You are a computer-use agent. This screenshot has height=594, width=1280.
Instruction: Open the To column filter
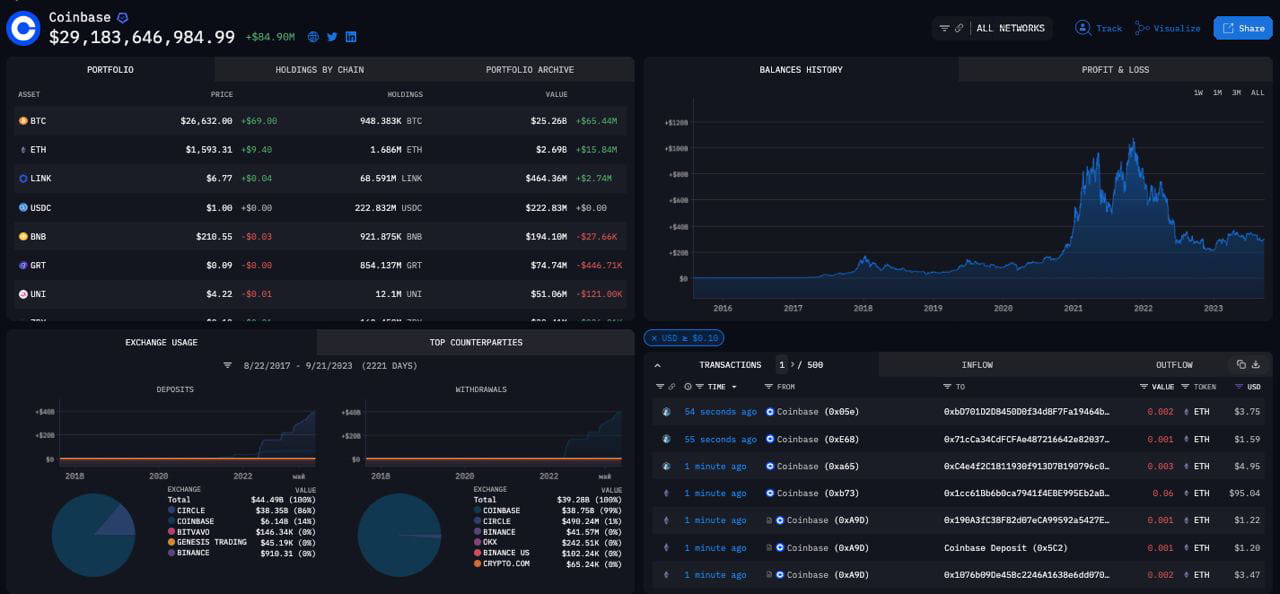tap(947, 386)
